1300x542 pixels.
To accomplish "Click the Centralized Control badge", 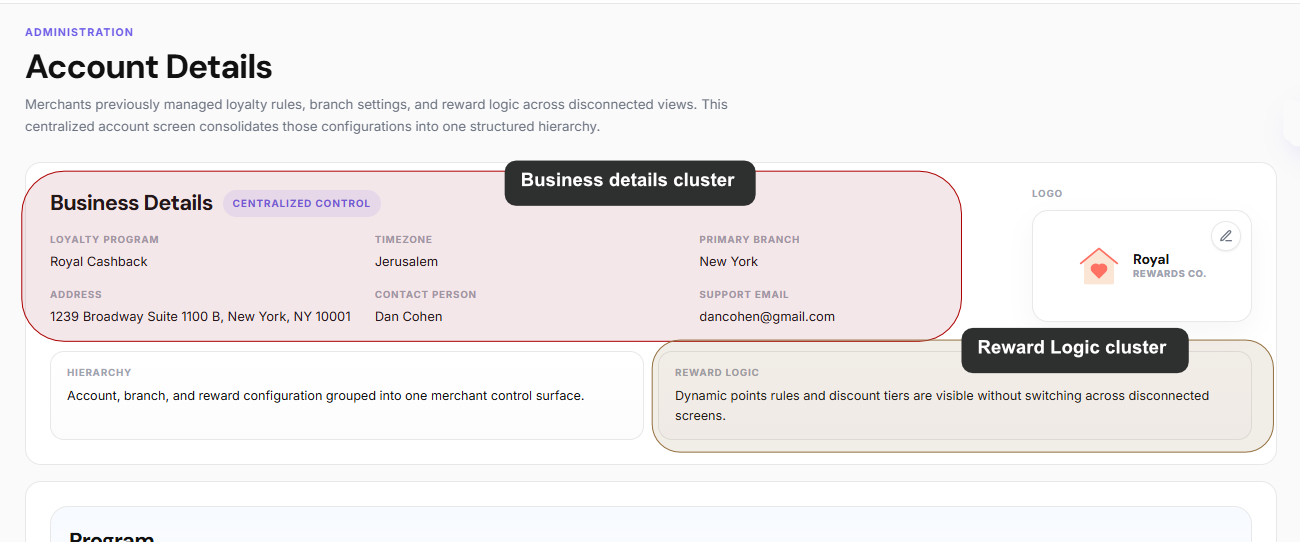I will 301,203.
